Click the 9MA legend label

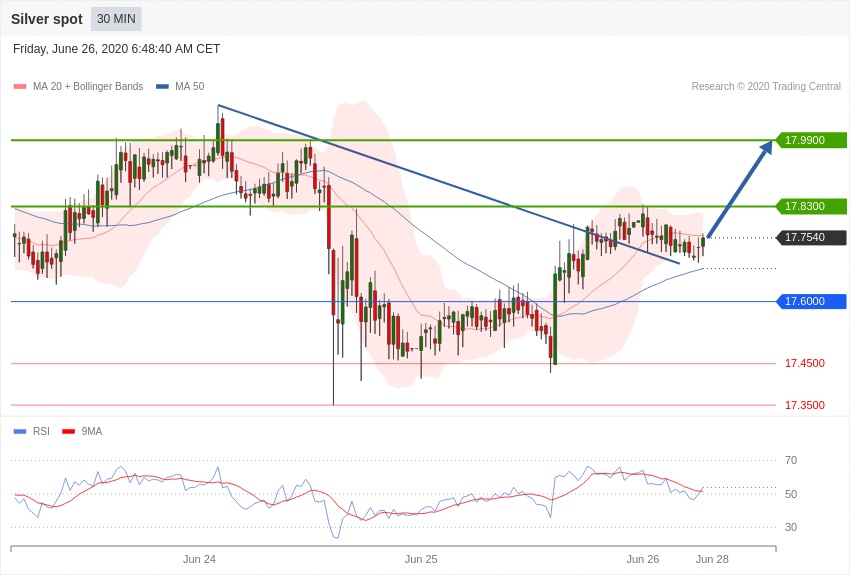click(92, 431)
